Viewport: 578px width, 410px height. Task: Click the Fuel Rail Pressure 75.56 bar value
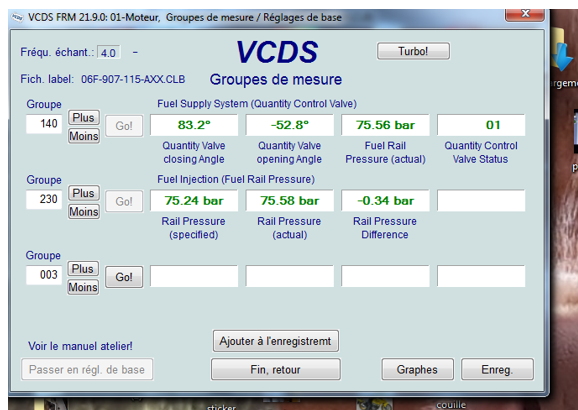[385, 125]
